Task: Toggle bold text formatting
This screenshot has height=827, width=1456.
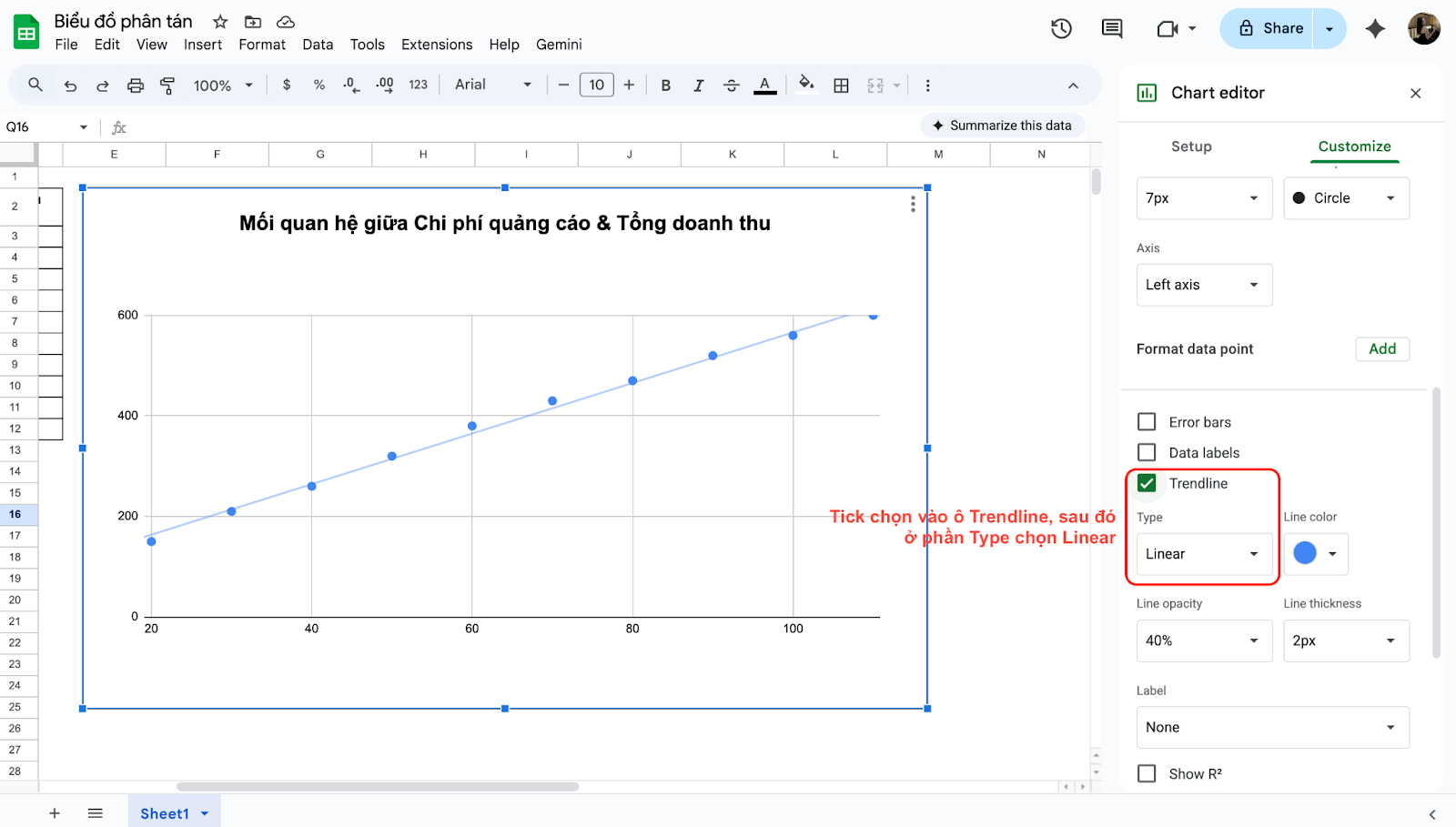Action: tap(665, 86)
